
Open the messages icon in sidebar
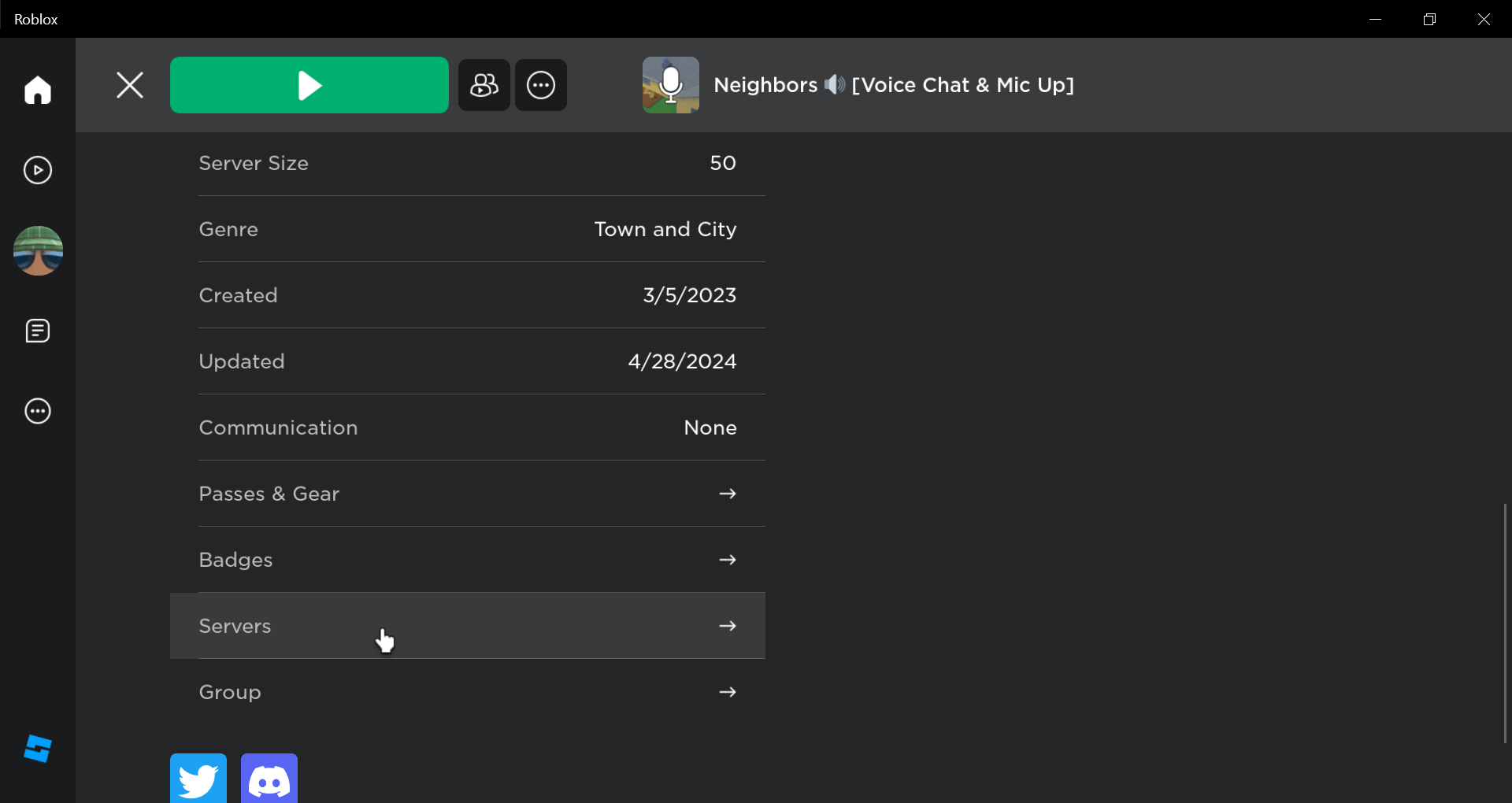pyautogui.click(x=38, y=331)
